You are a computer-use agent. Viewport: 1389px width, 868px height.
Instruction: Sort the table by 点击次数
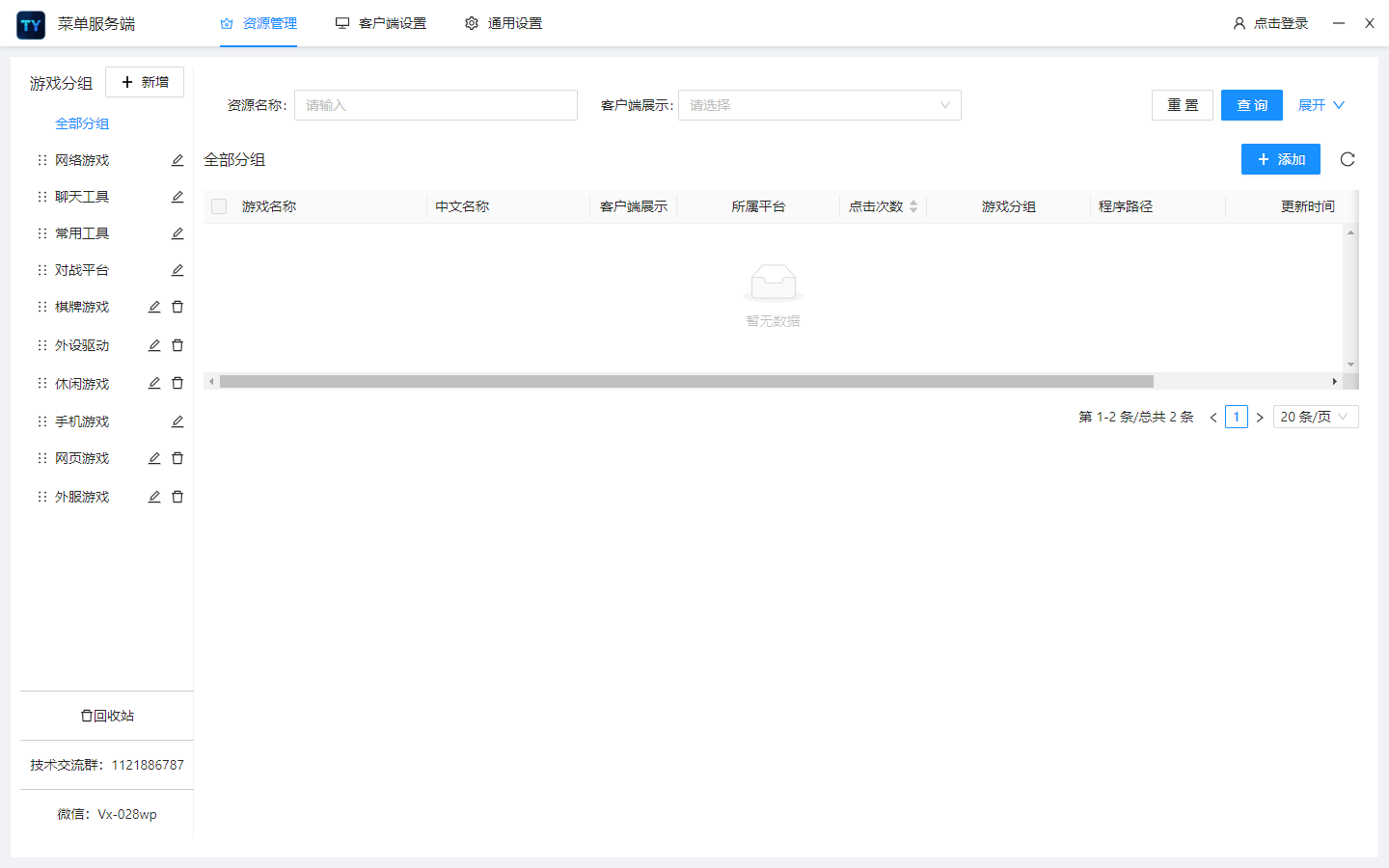click(884, 206)
